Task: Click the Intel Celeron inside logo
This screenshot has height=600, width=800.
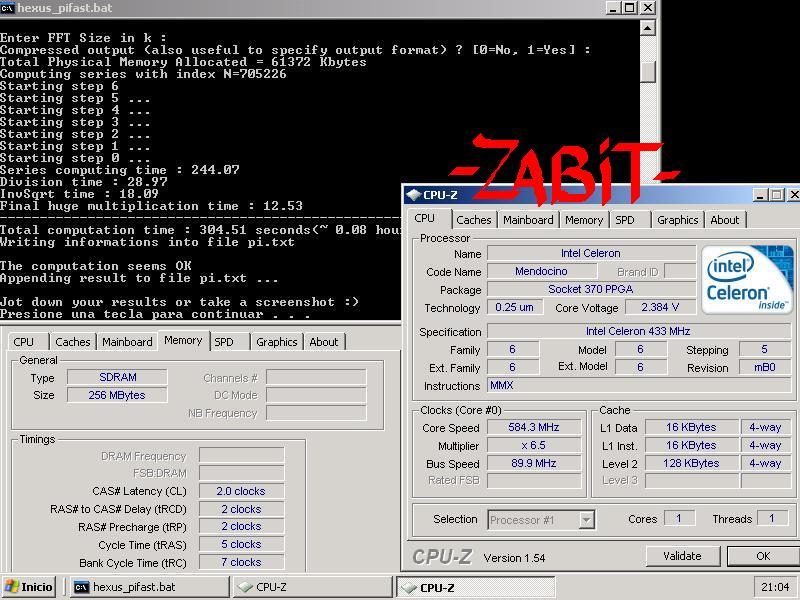Action: pos(747,279)
